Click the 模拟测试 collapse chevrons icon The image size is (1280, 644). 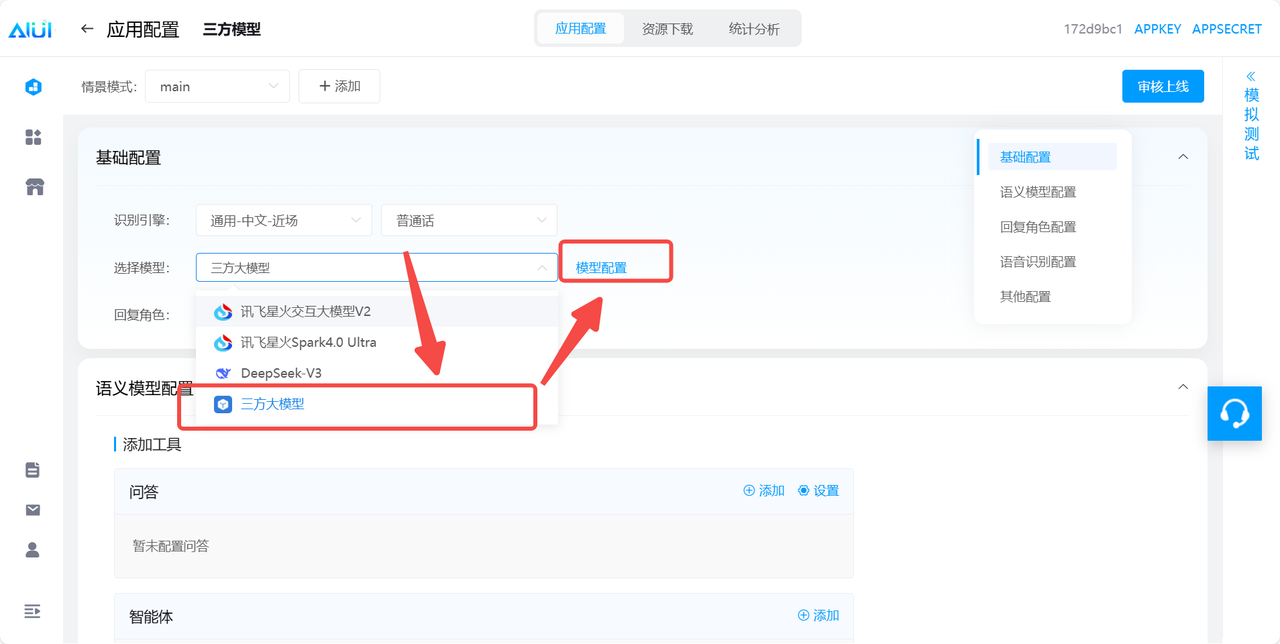click(x=1251, y=76)
